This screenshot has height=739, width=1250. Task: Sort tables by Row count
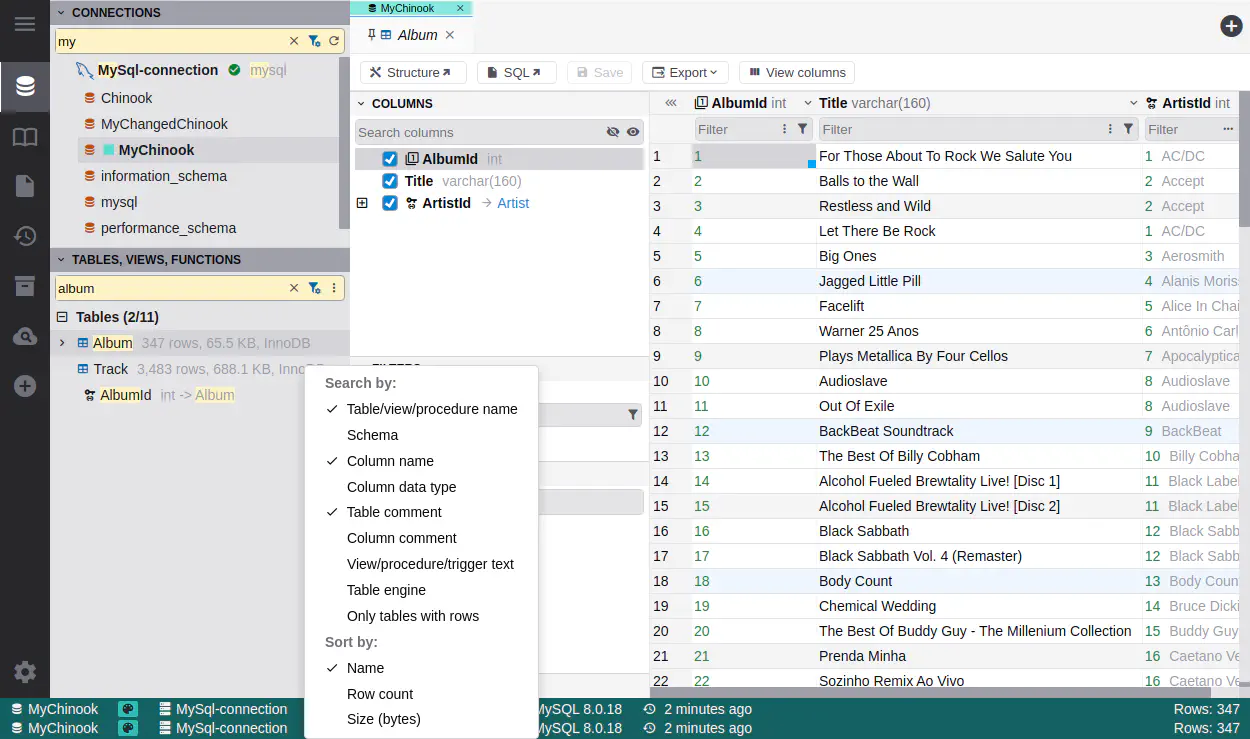[x=379, y=694]
